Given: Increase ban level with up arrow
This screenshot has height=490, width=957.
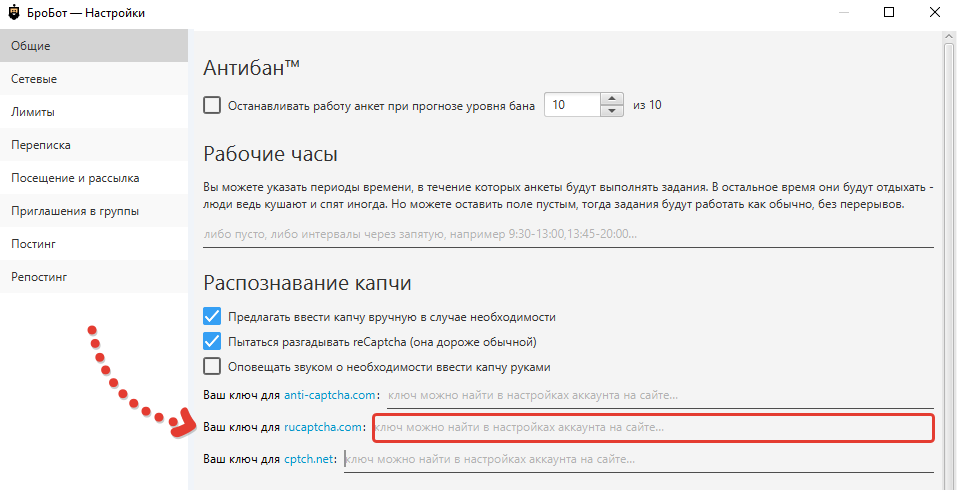Looking at the screenshot, I should tap(612, 99).
